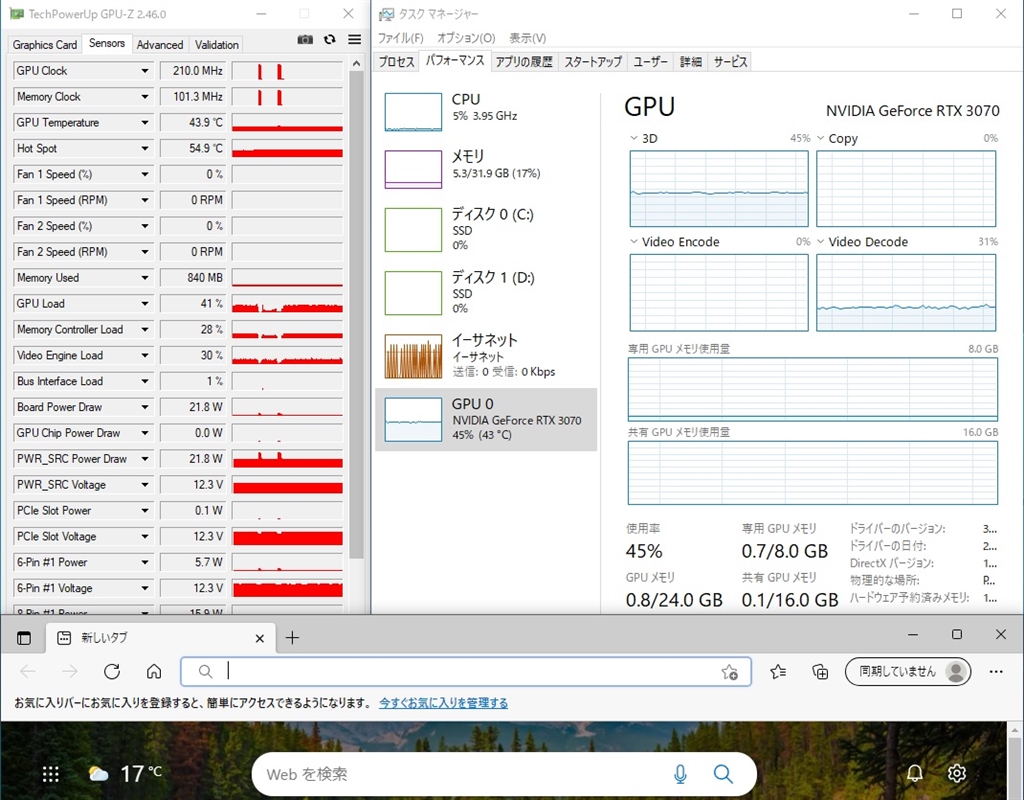Open the オプション(O) menu
The width and height of the screenshot is (1024, 800).
(466, 38)
